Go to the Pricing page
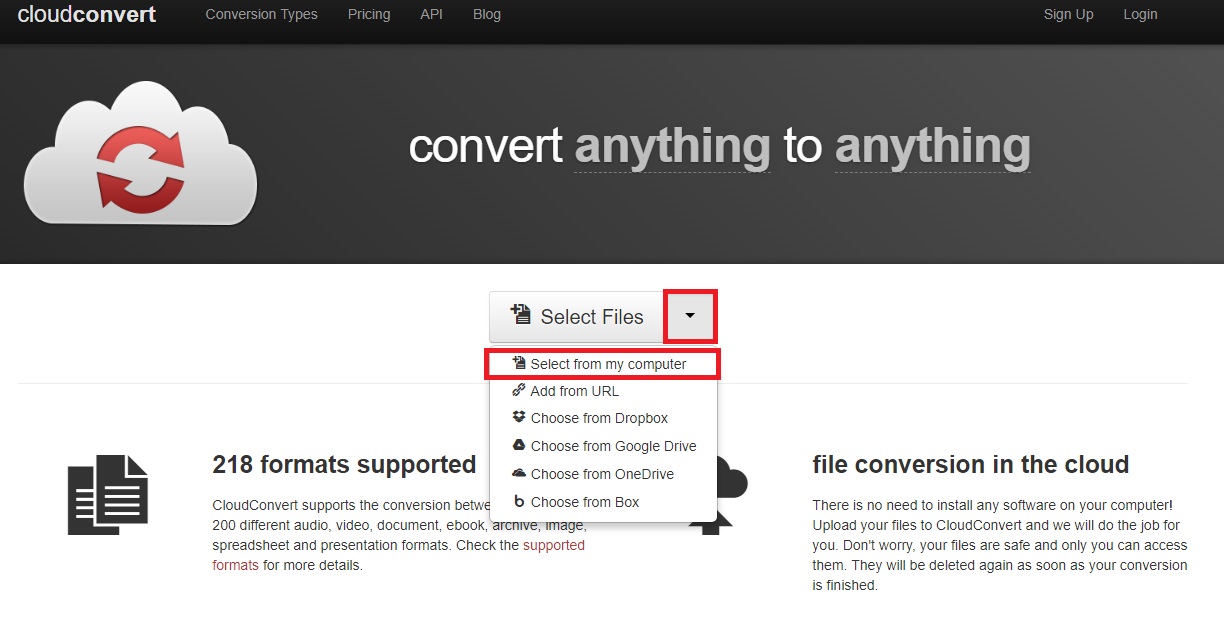 [x=369, y=14]
